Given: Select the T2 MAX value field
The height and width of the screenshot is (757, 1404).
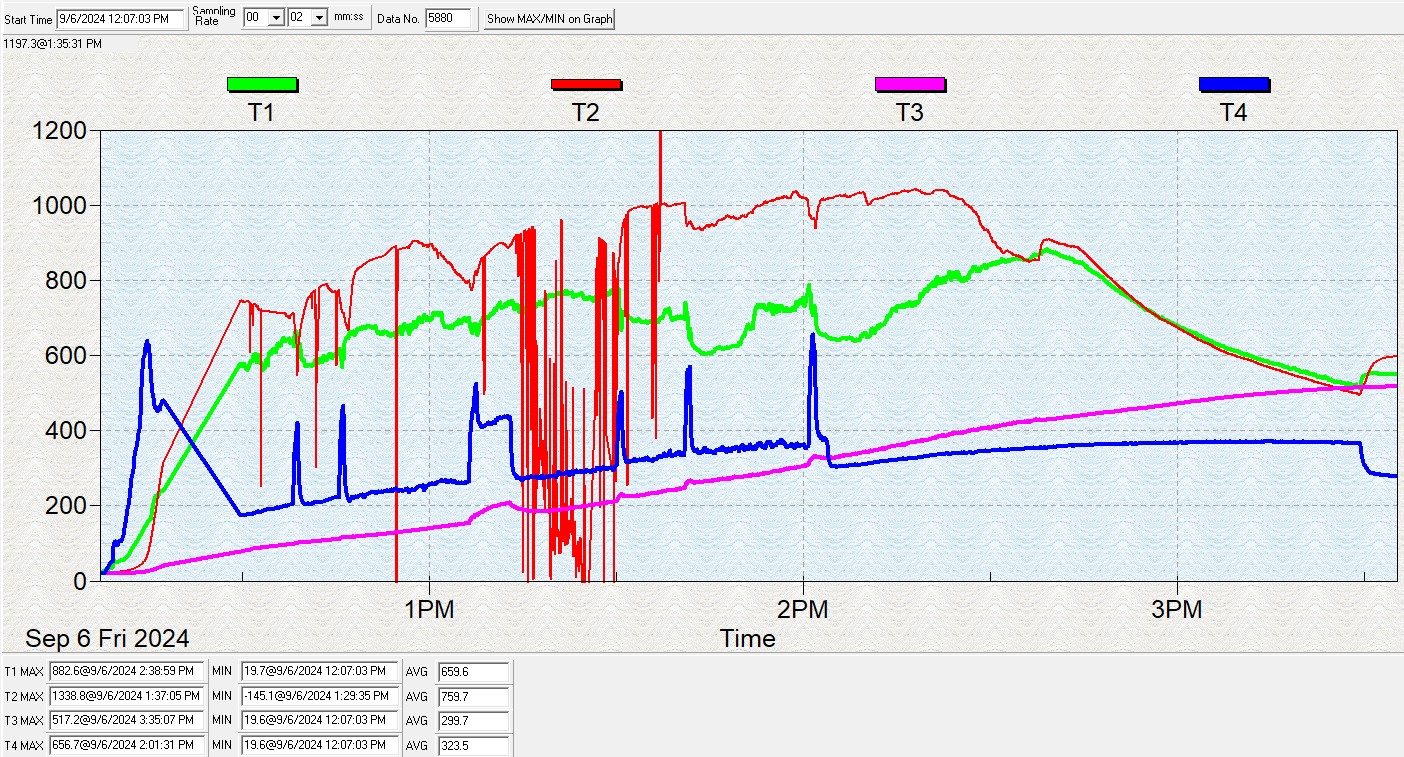Looking at the screenshot, I should pyautogui.click(x=127, y=696).
